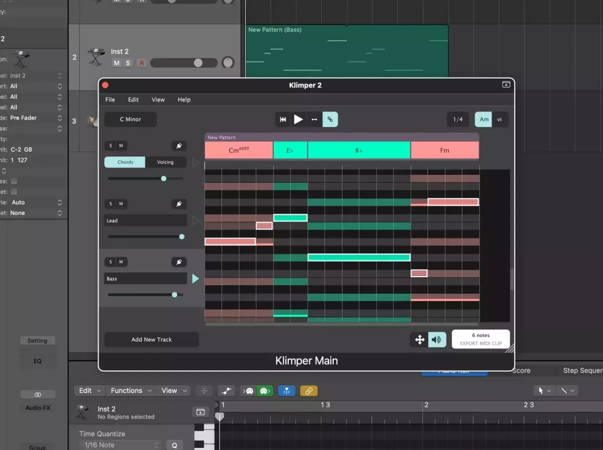This screenshot has width=603, height=450.
Task: Mute the Inst 2 track with M button
Action: point(116,63)
